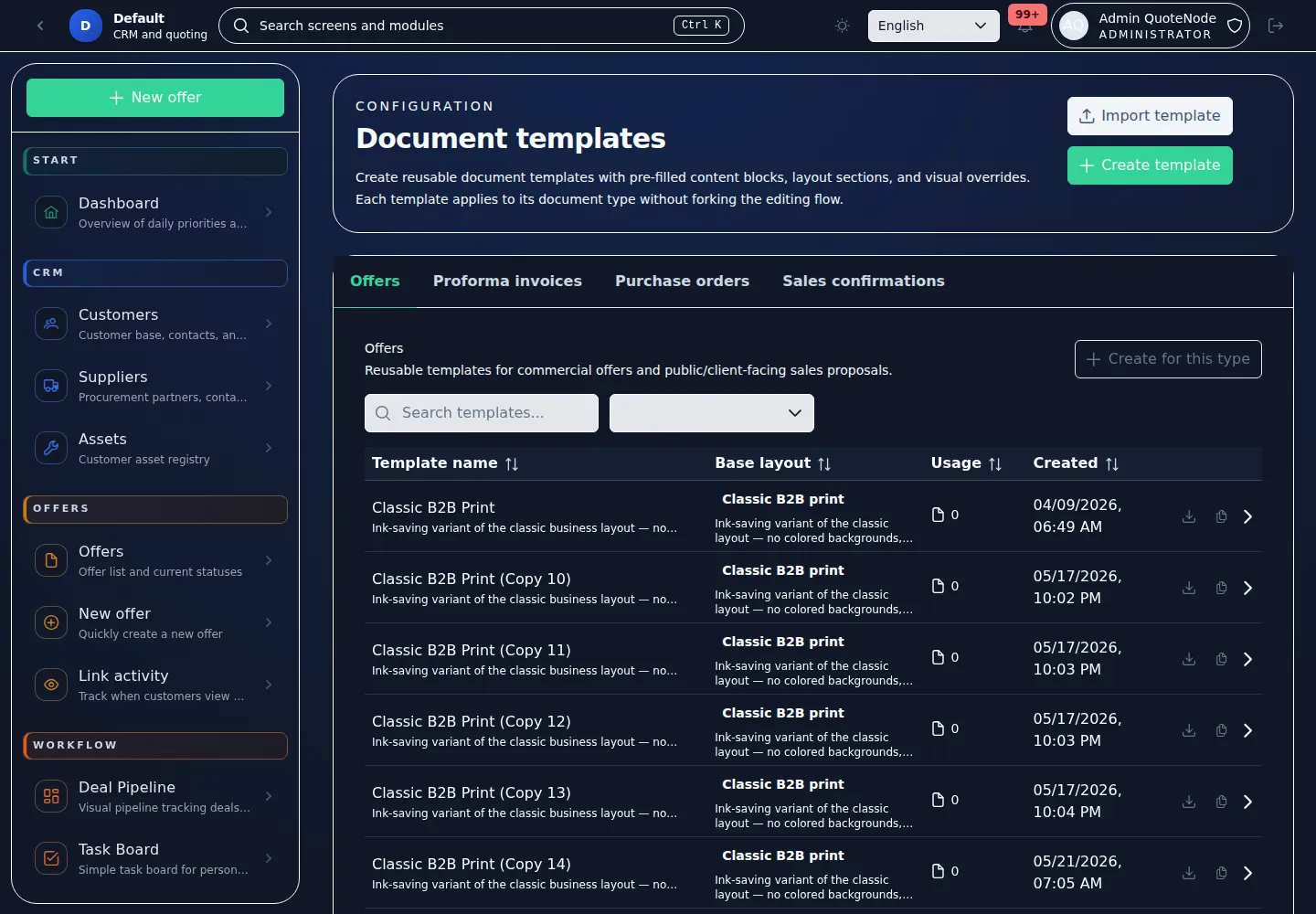The image size is (1316, 914).
Task: Switch to the Purchase orders tab
Action: (682, 282)
